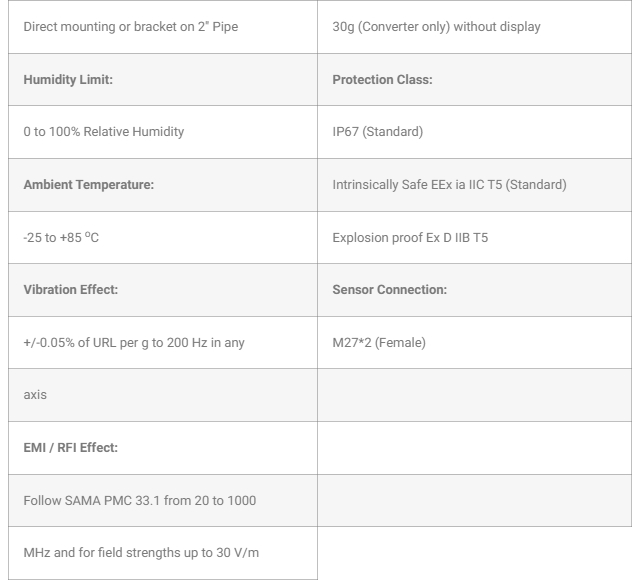640x580 pixels.
Task: Select the 'Humidity Limit:' heading cell
Action: pyautogui.click(x=68, y=80)
